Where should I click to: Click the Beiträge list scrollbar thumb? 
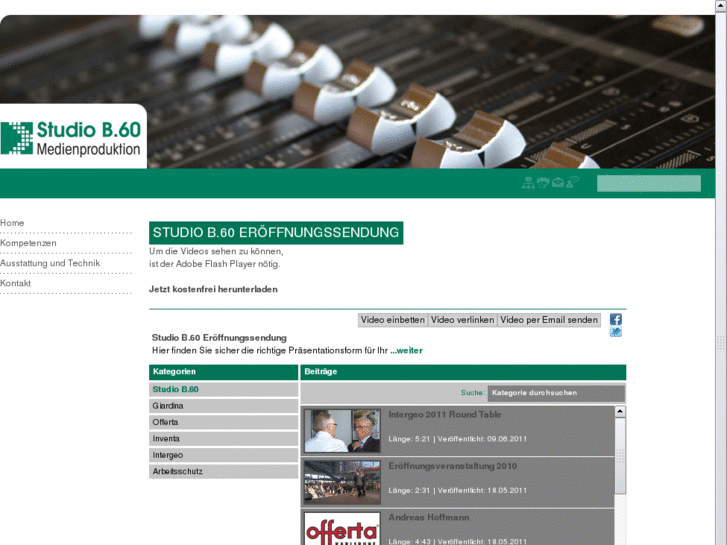(x=620, y=455)
